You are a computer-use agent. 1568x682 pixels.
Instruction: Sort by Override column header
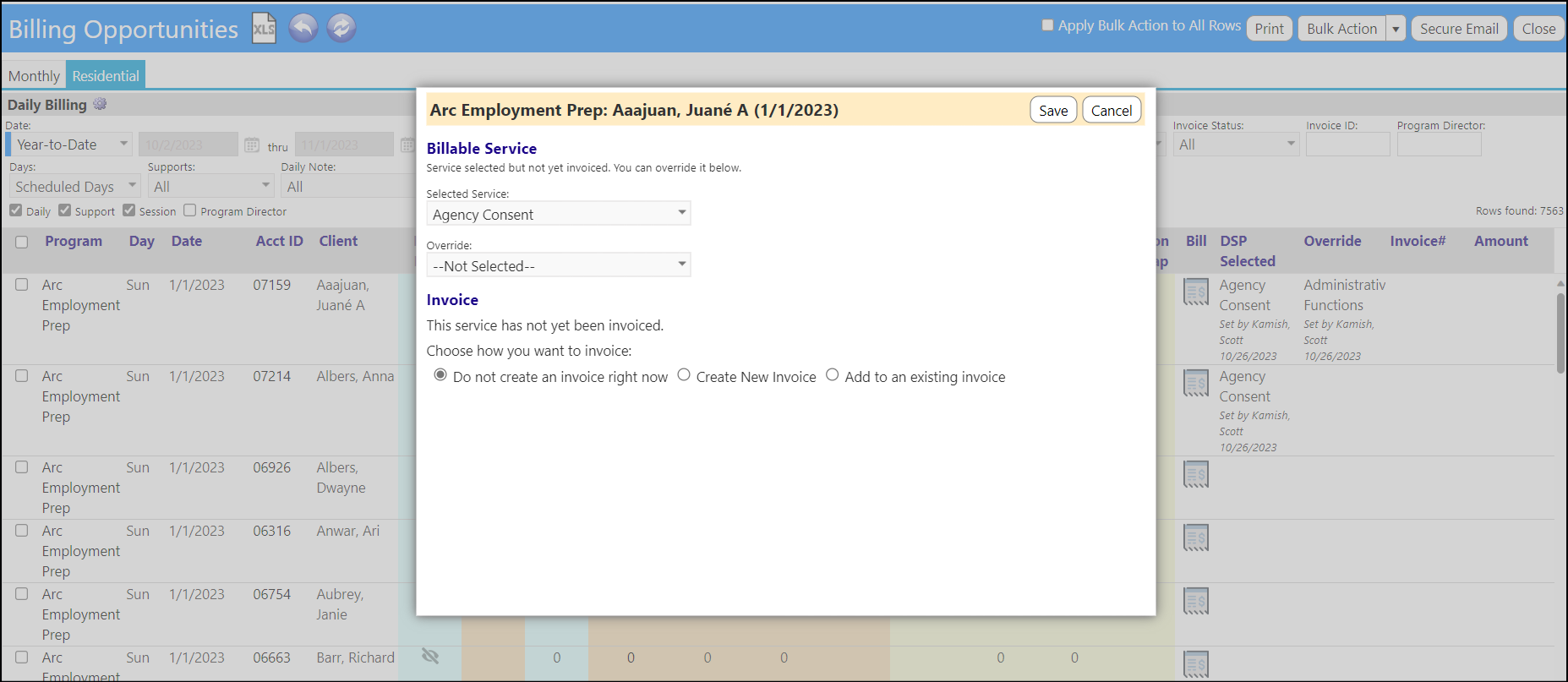1332,241
